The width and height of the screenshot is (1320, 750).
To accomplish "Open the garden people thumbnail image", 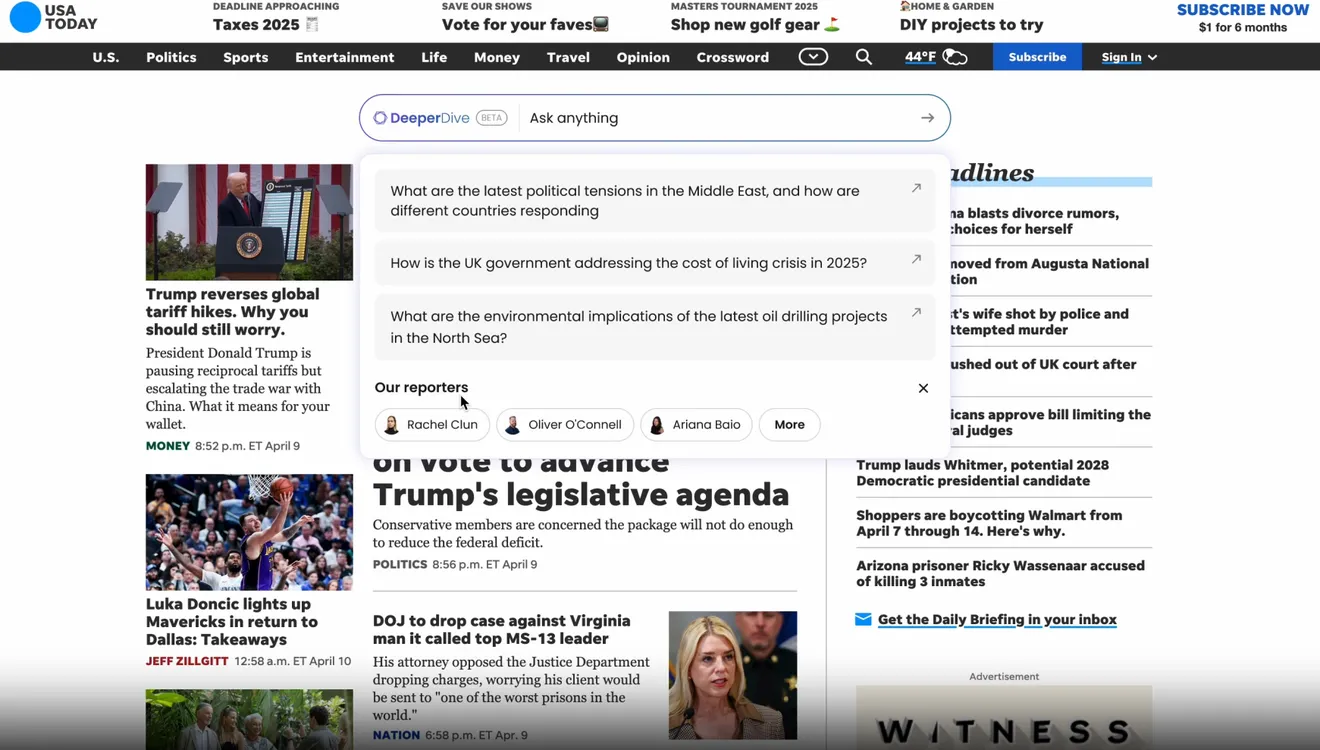I will click(249, 719).
